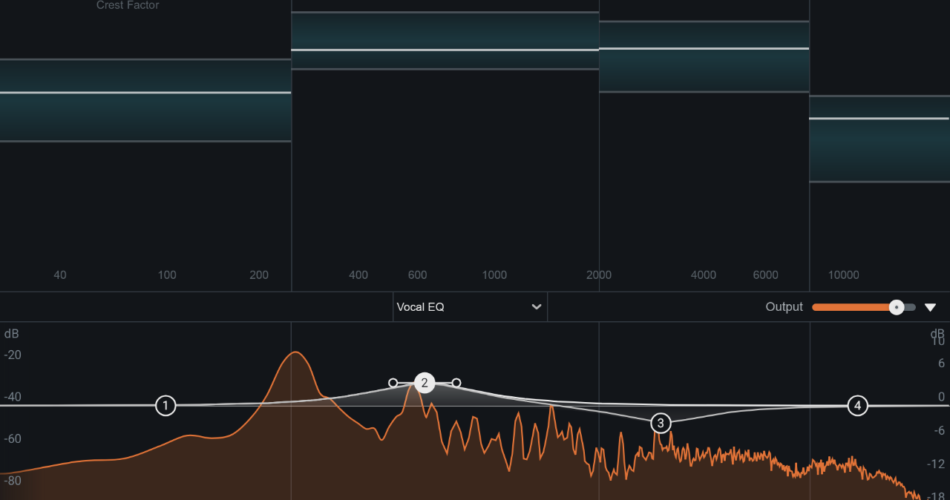Click upper boundary line of lowest band
950x500 pixels.
point(145,60)
